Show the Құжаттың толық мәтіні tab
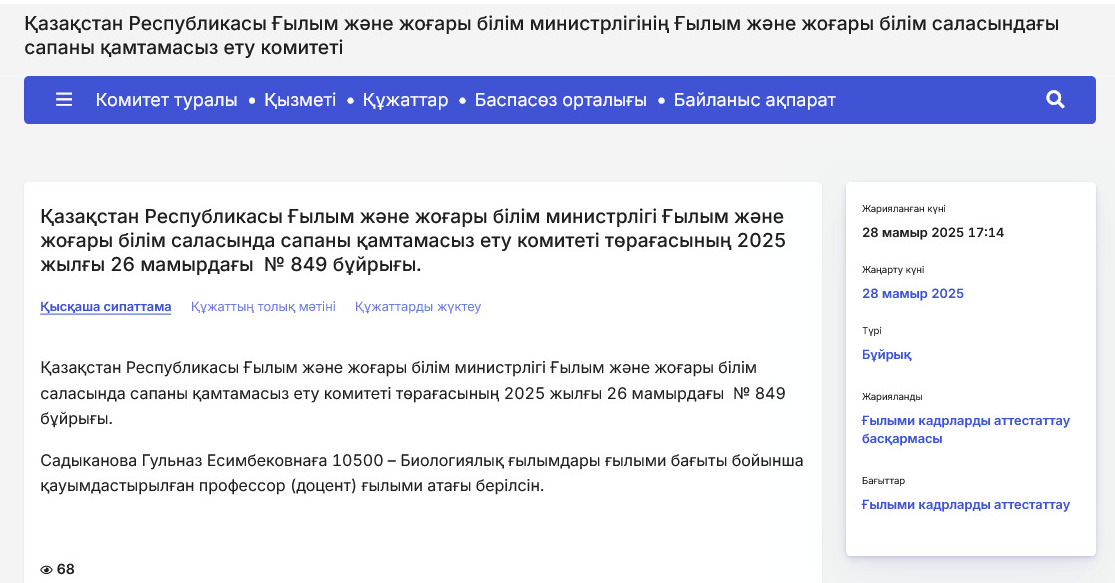The width and height of the screenshot is (1115, 583). pos(263,307)
